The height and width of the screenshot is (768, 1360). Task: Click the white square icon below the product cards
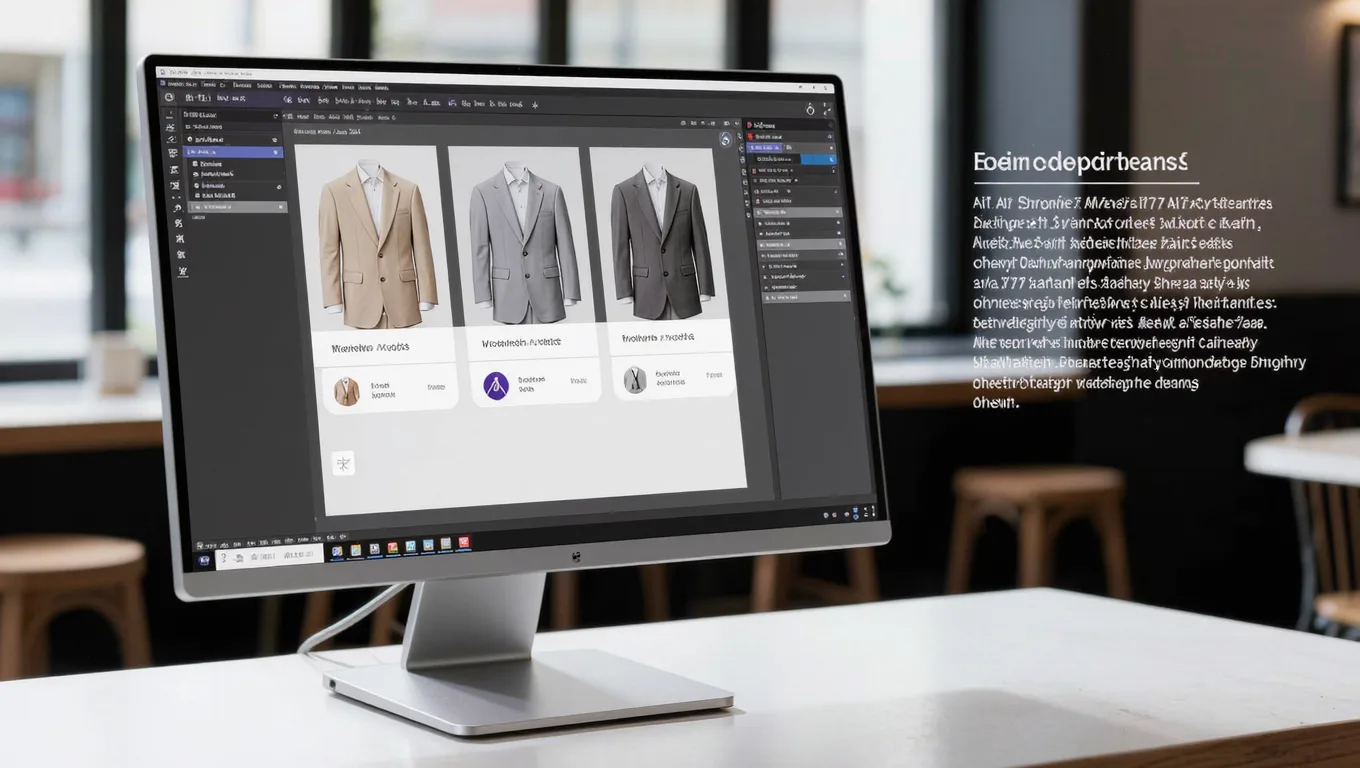(344, 463)
